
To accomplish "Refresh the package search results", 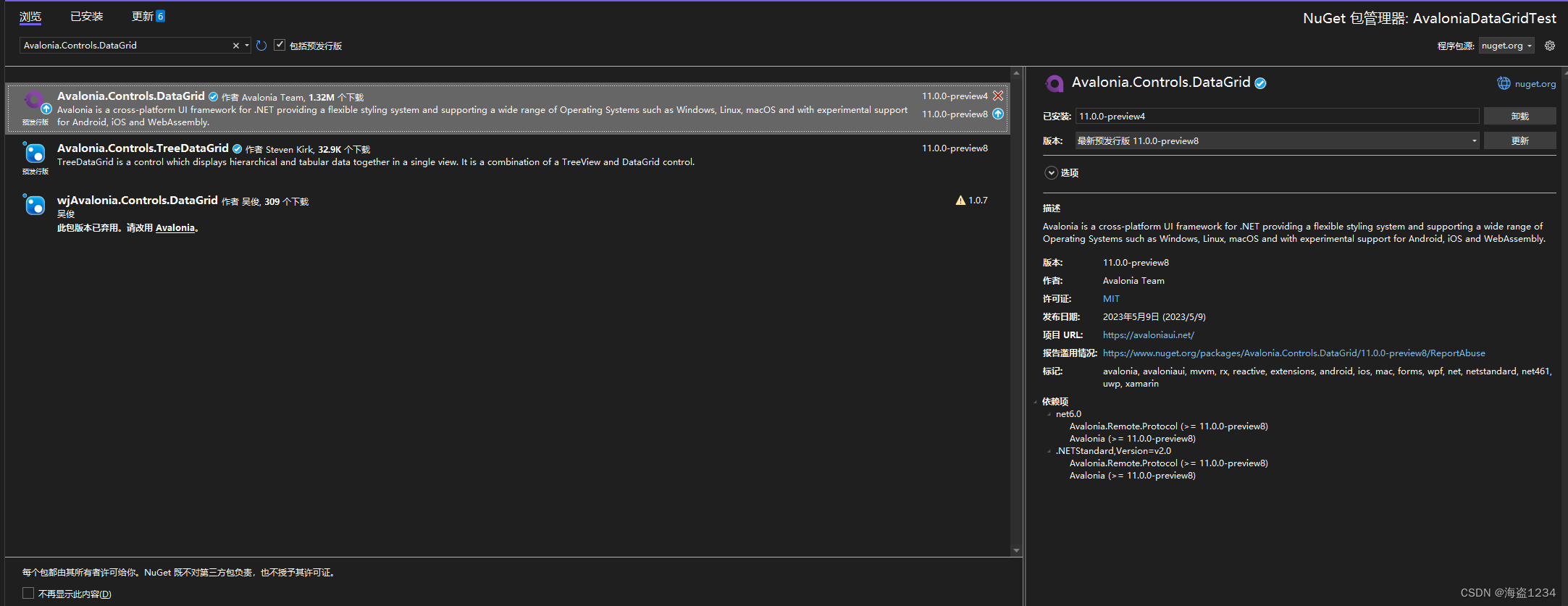I will point(261,46).
